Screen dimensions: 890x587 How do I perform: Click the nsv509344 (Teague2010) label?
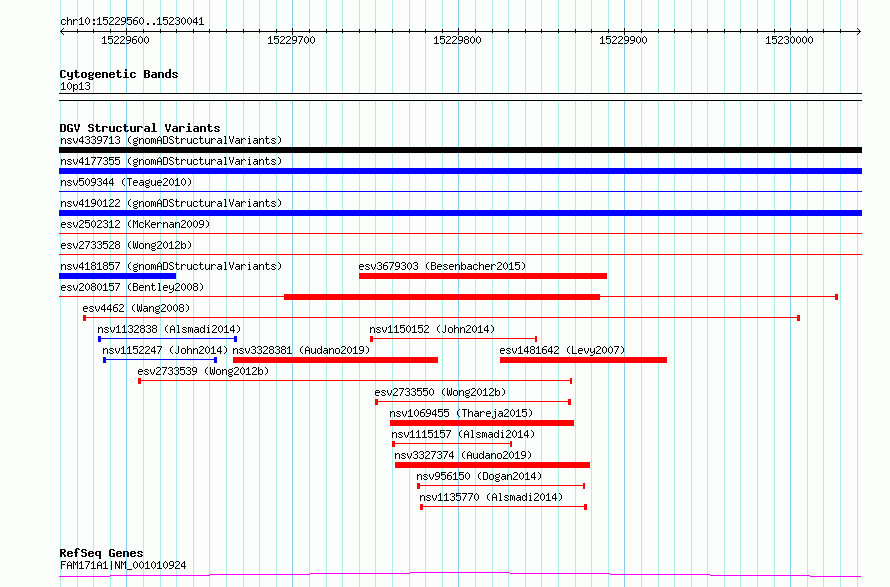point(126,182)
